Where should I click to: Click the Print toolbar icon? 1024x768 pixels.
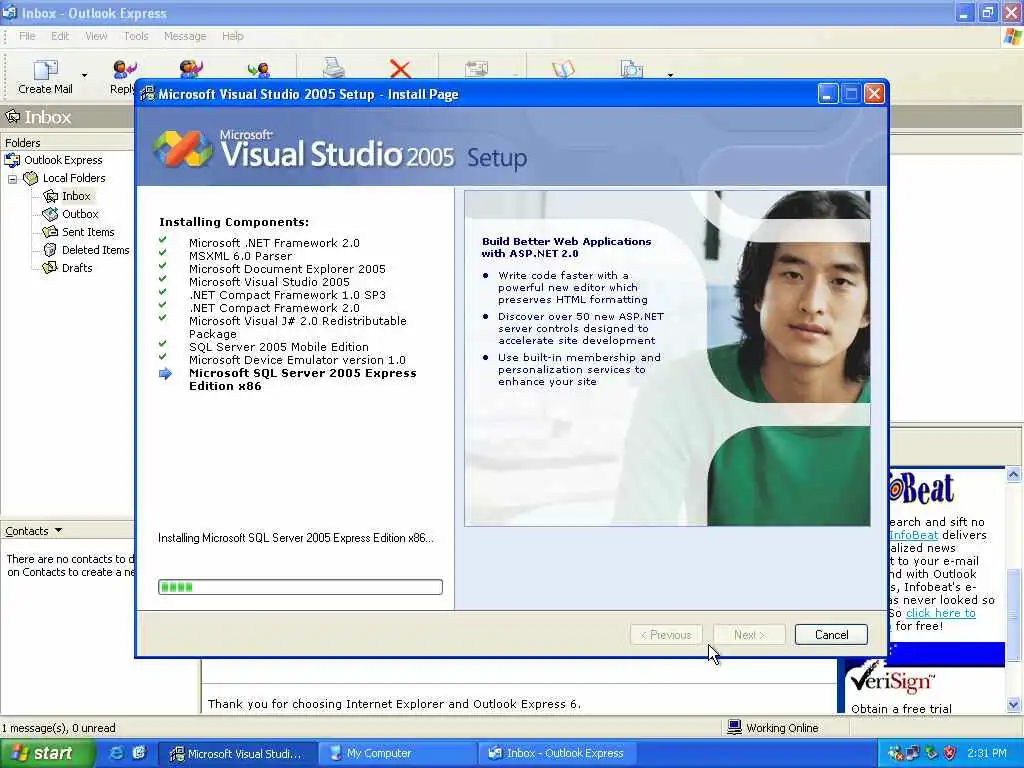pyautogui.click(x=334, y=67)
